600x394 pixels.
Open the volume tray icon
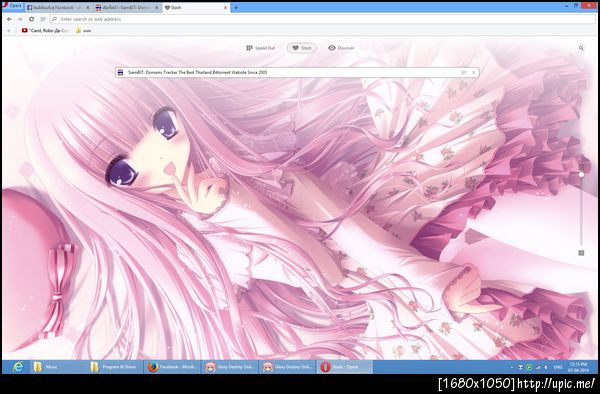[x=546, y=367]
